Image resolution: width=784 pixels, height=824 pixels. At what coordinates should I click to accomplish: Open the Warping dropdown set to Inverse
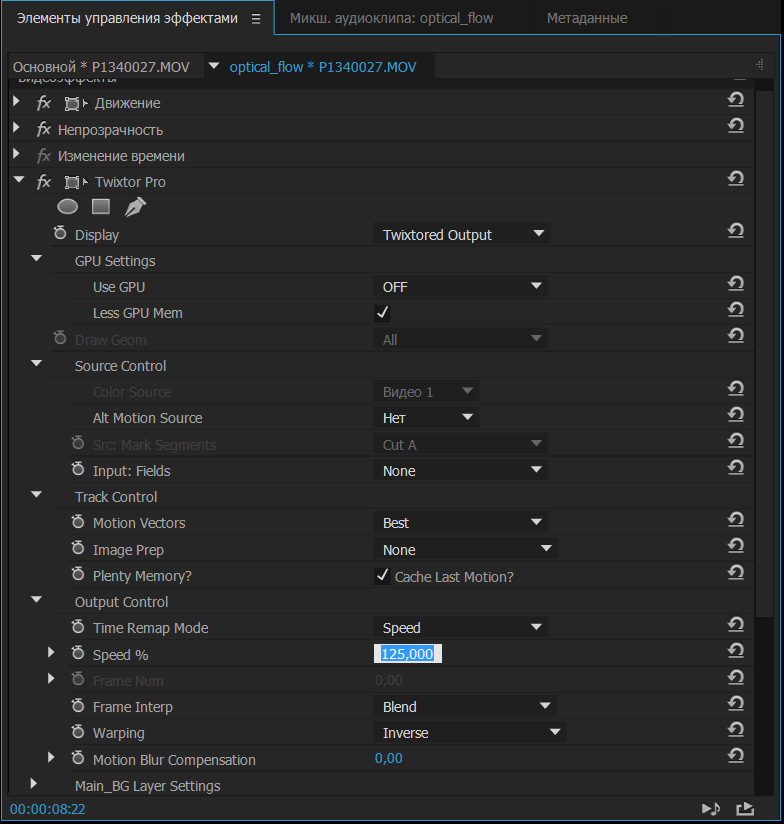pos(470,733)
